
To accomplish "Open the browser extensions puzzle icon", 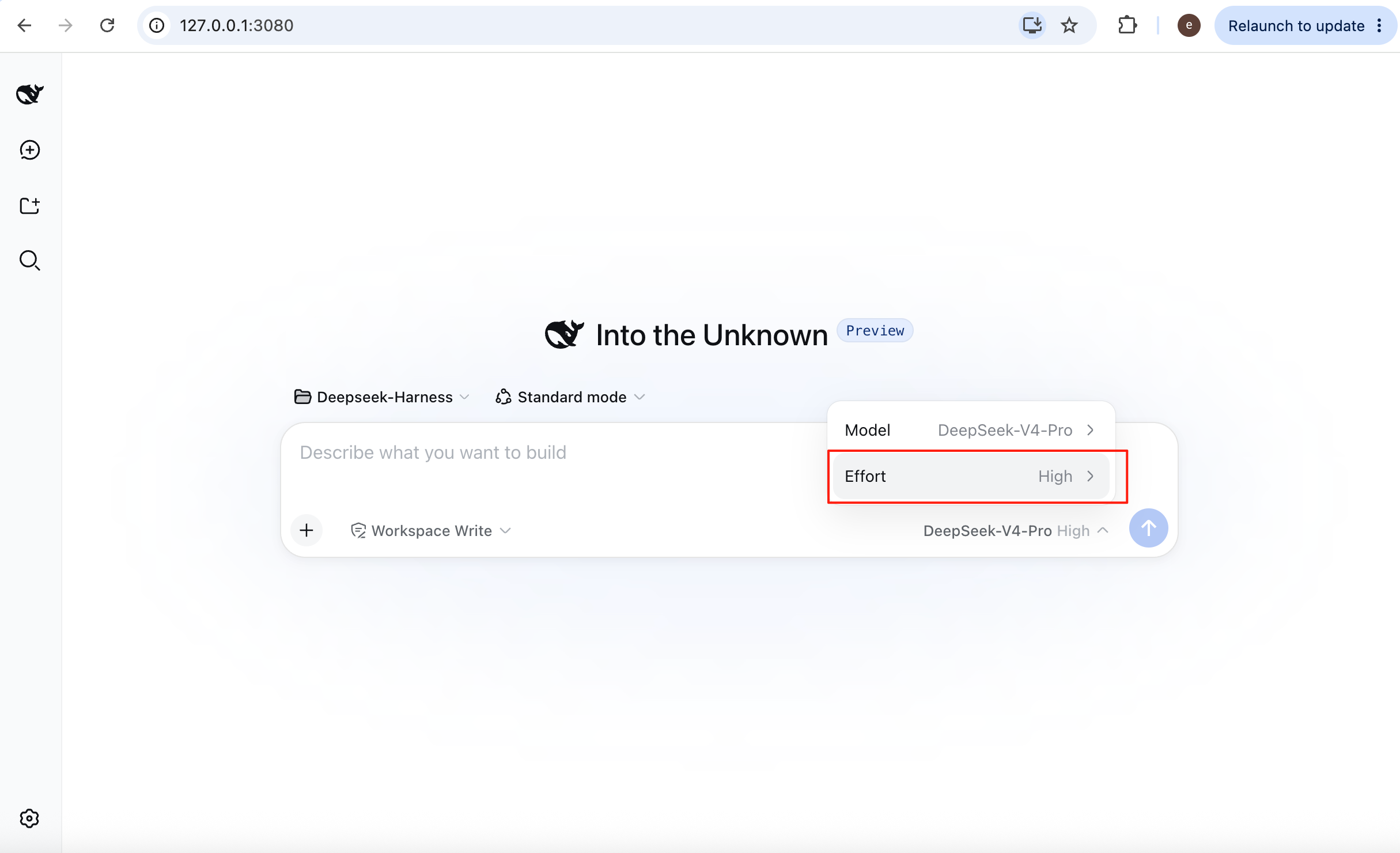I will click(x=1127, y=25).
